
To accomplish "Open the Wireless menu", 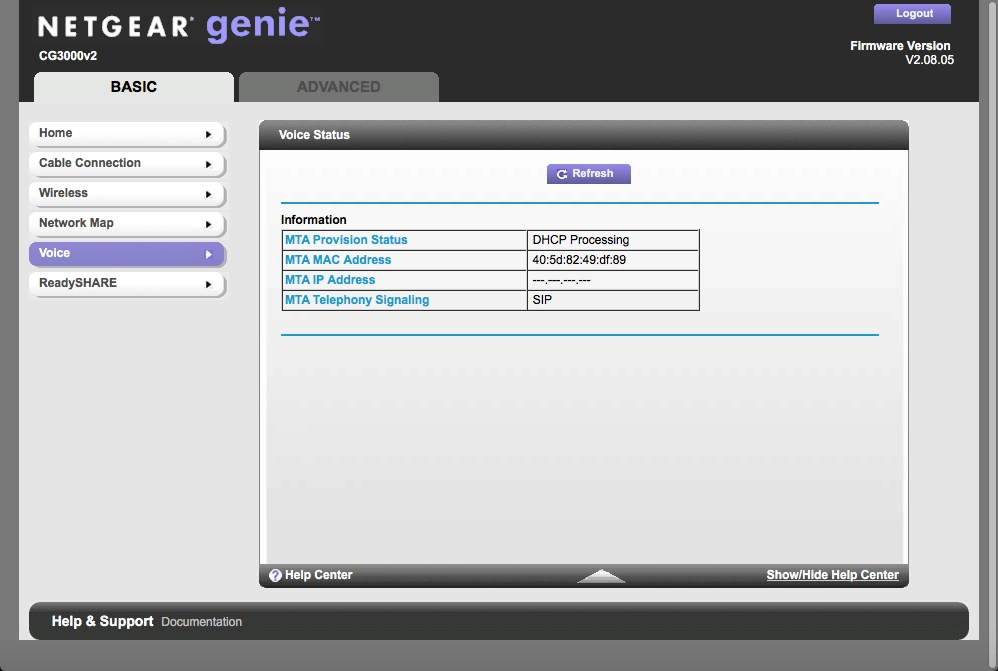I will tap(127, 194).
